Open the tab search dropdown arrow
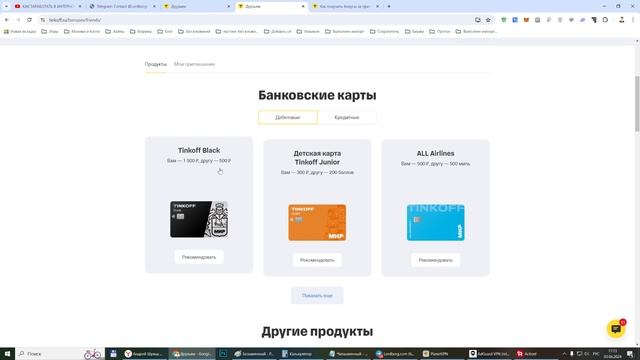 click(x=6, y=7)
